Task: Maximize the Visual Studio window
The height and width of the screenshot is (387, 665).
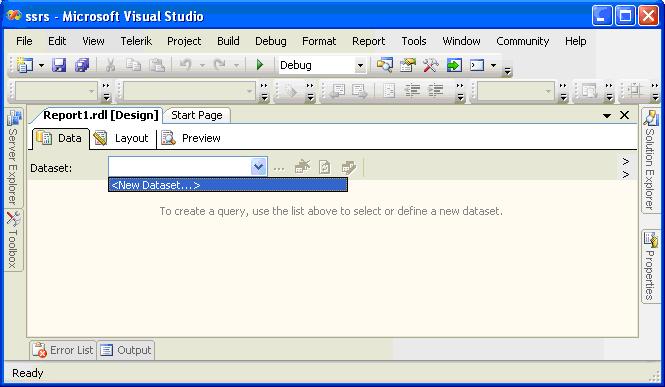Action: pos(626,16)
